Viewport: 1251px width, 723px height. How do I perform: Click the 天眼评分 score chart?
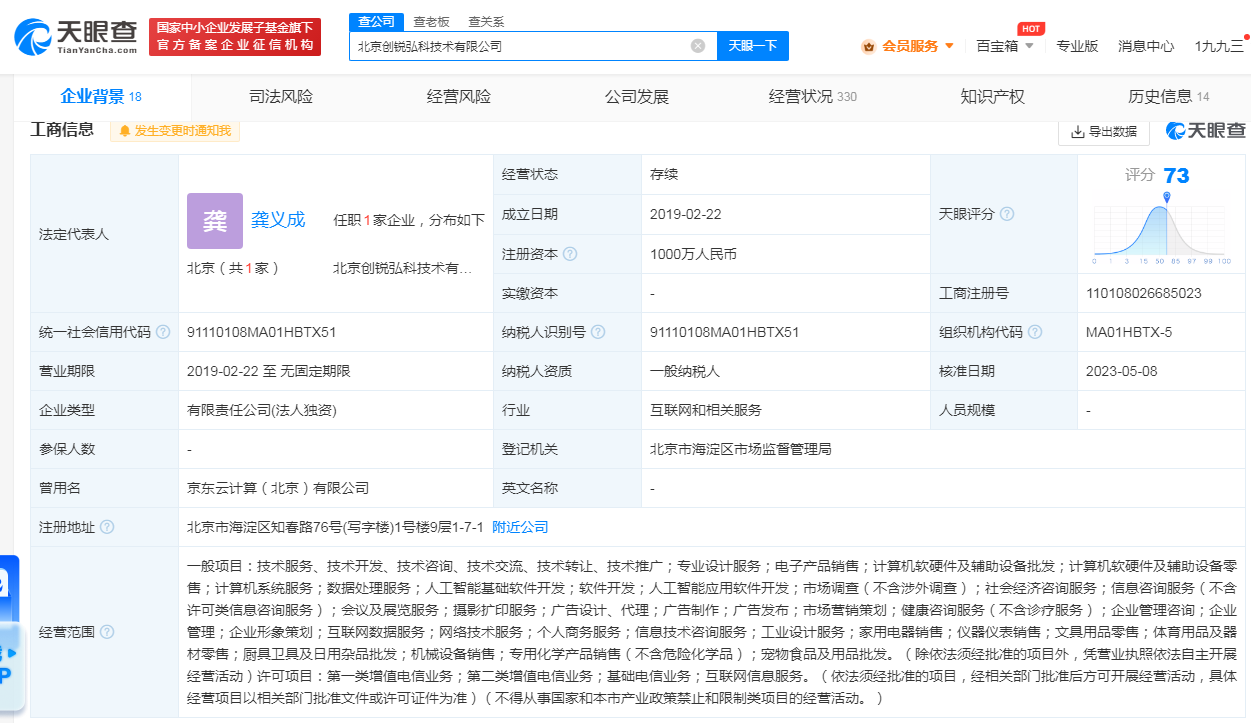click(1162, 228)
